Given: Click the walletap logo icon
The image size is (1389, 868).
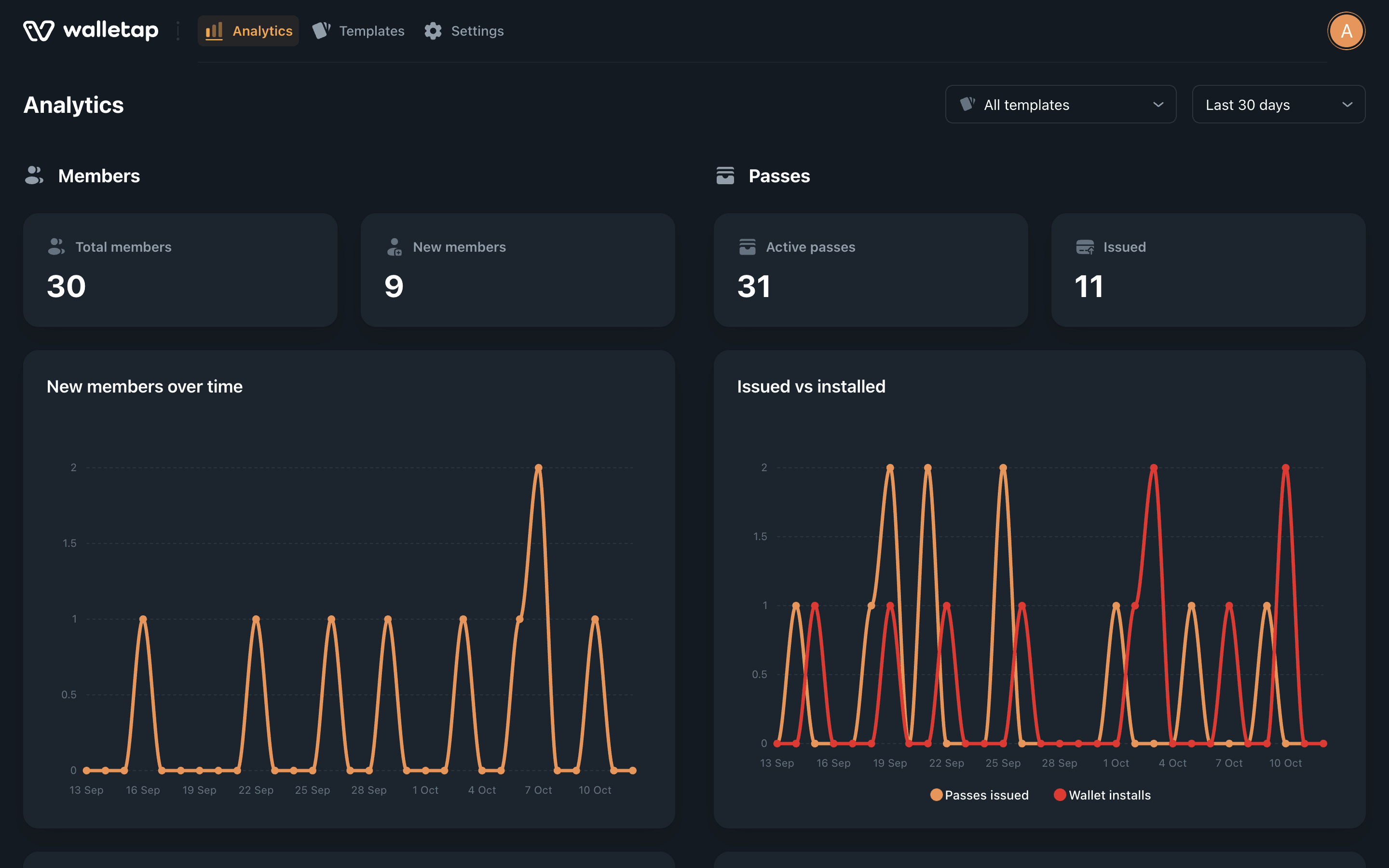Looking at the screenshot, I should point(39,30).
